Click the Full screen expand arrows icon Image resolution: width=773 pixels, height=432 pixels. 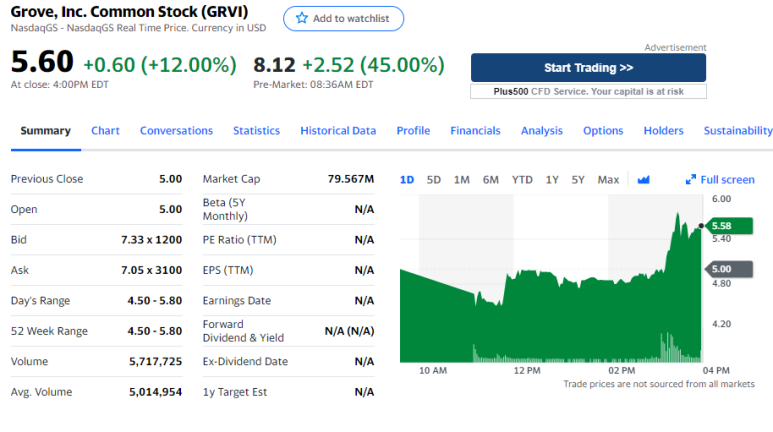(x=691, y=180)
